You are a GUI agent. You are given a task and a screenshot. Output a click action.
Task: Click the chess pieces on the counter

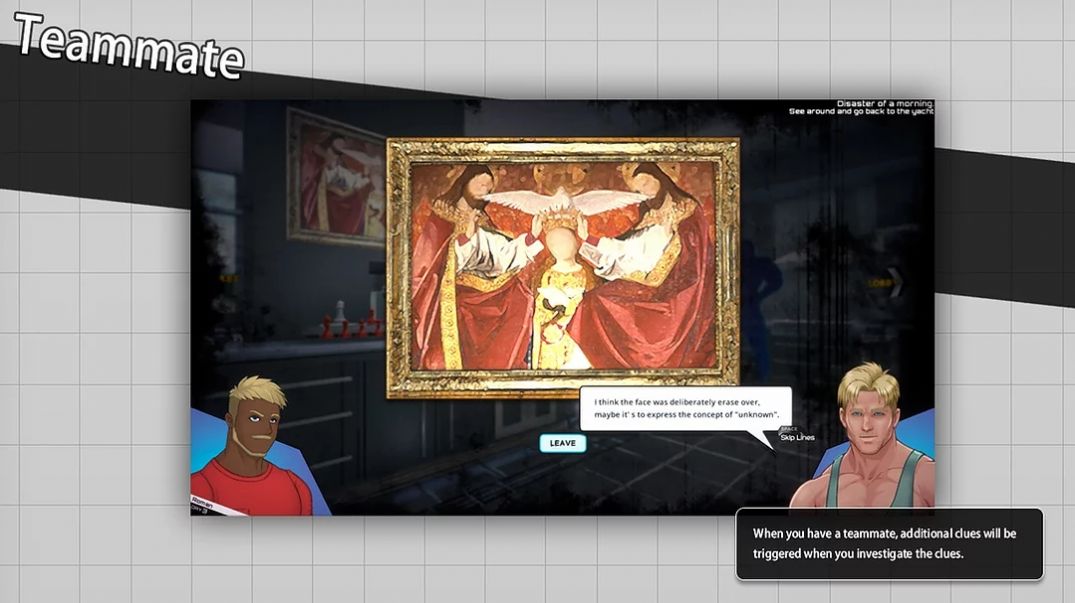pyautogui.click(x=352, y=321)
